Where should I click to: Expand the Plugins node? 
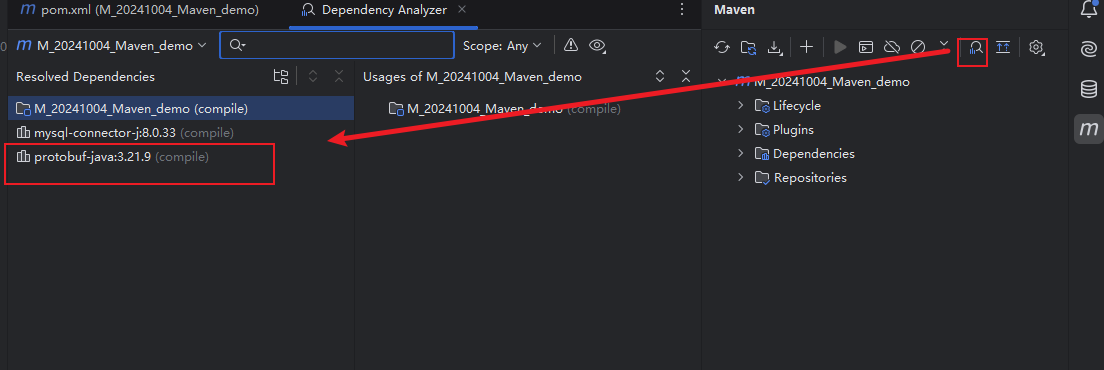tap(740, 129)
